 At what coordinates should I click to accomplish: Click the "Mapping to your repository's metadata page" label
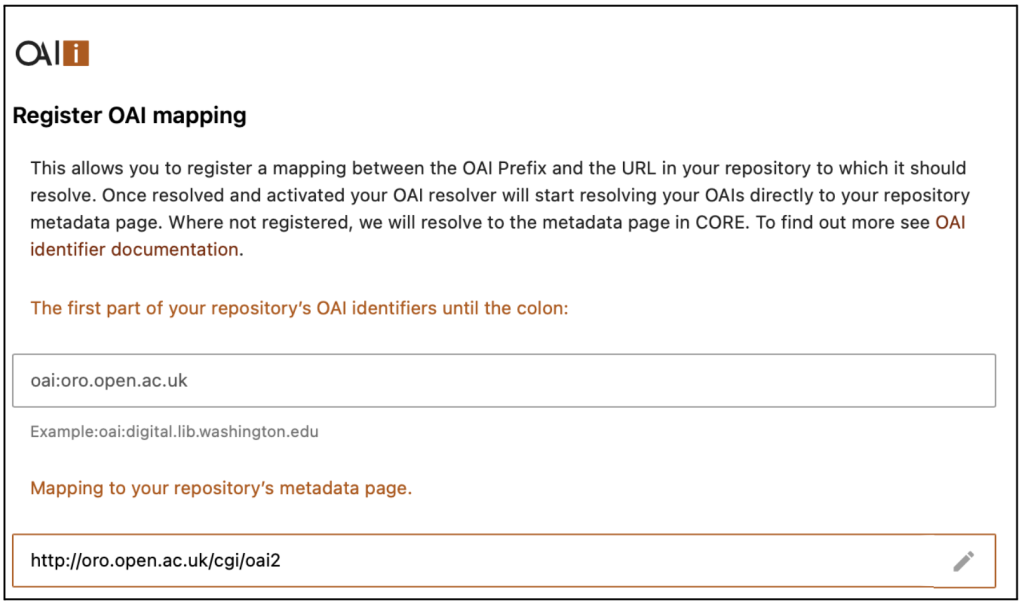coord(221,488)
